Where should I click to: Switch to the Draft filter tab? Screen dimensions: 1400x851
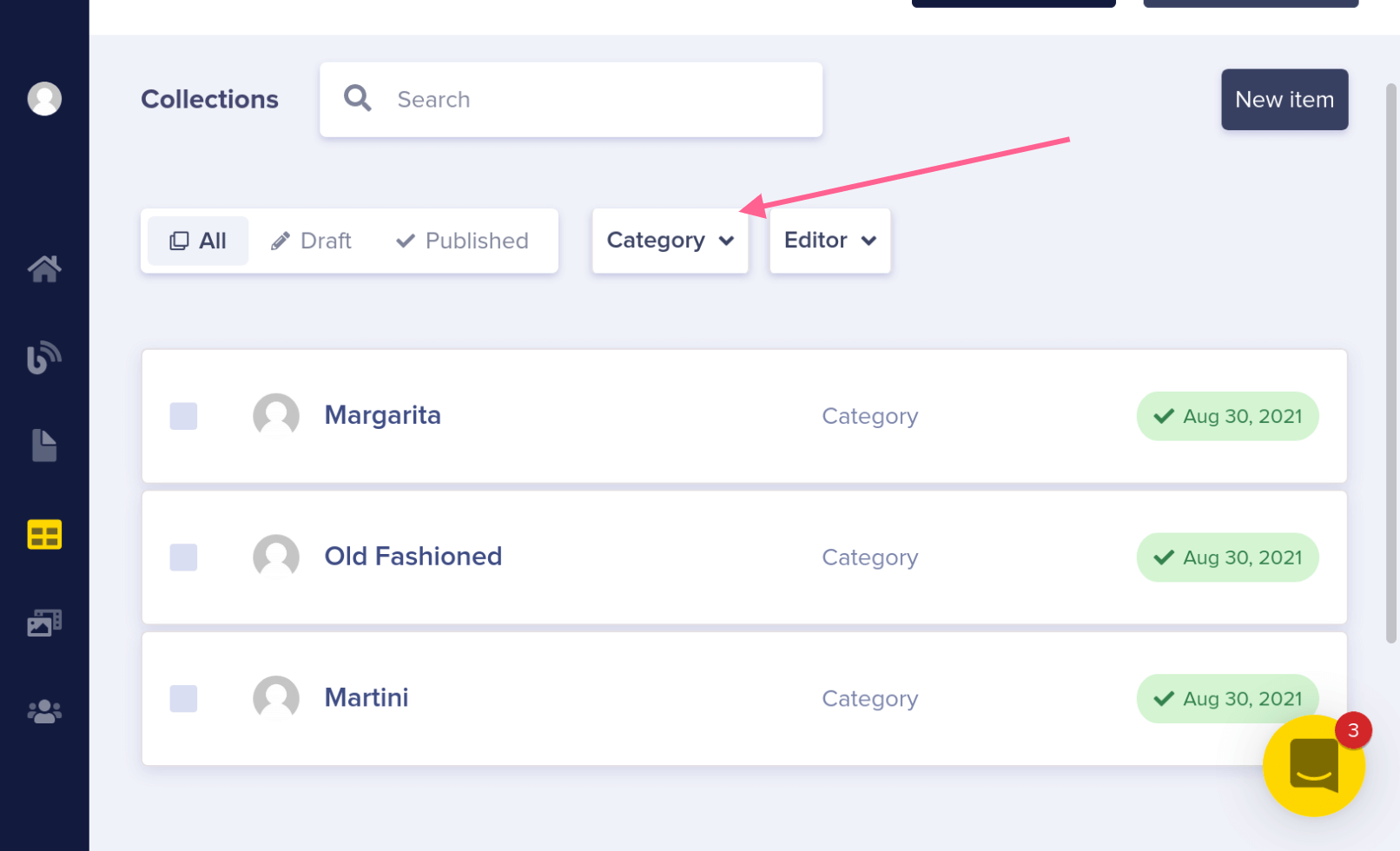click(x=311, y=241)
